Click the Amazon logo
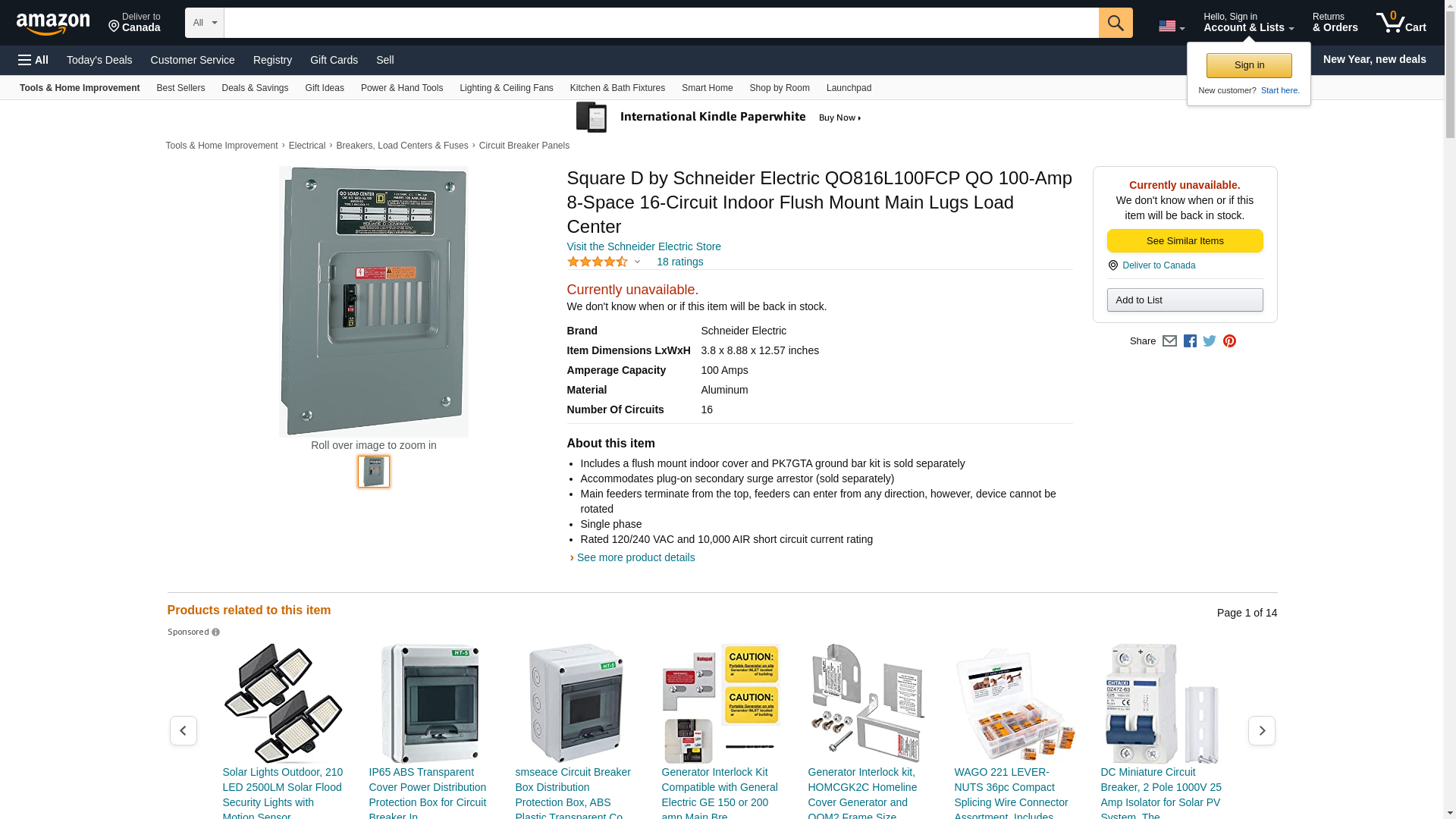 pyautogui.click(x=53, y=24)
